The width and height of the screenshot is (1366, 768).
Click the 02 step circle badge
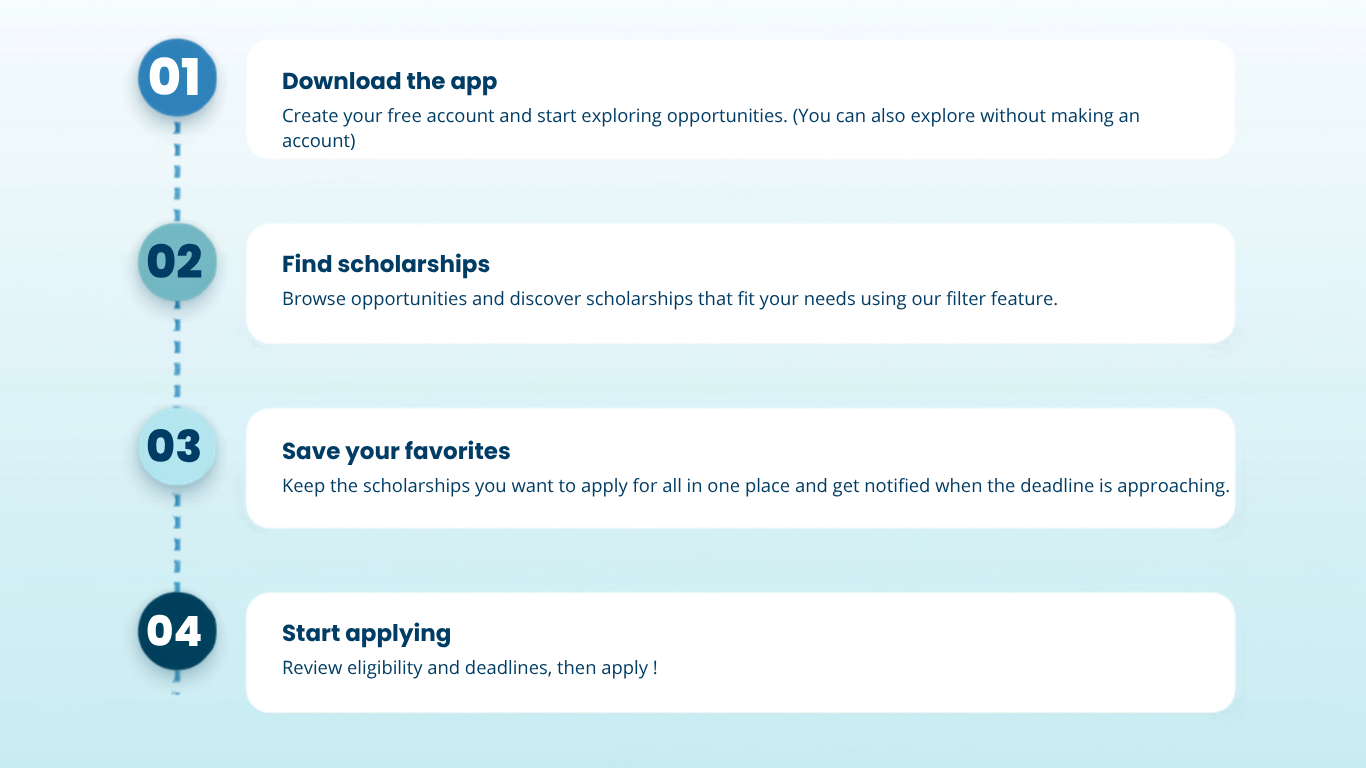coord(177,262)
